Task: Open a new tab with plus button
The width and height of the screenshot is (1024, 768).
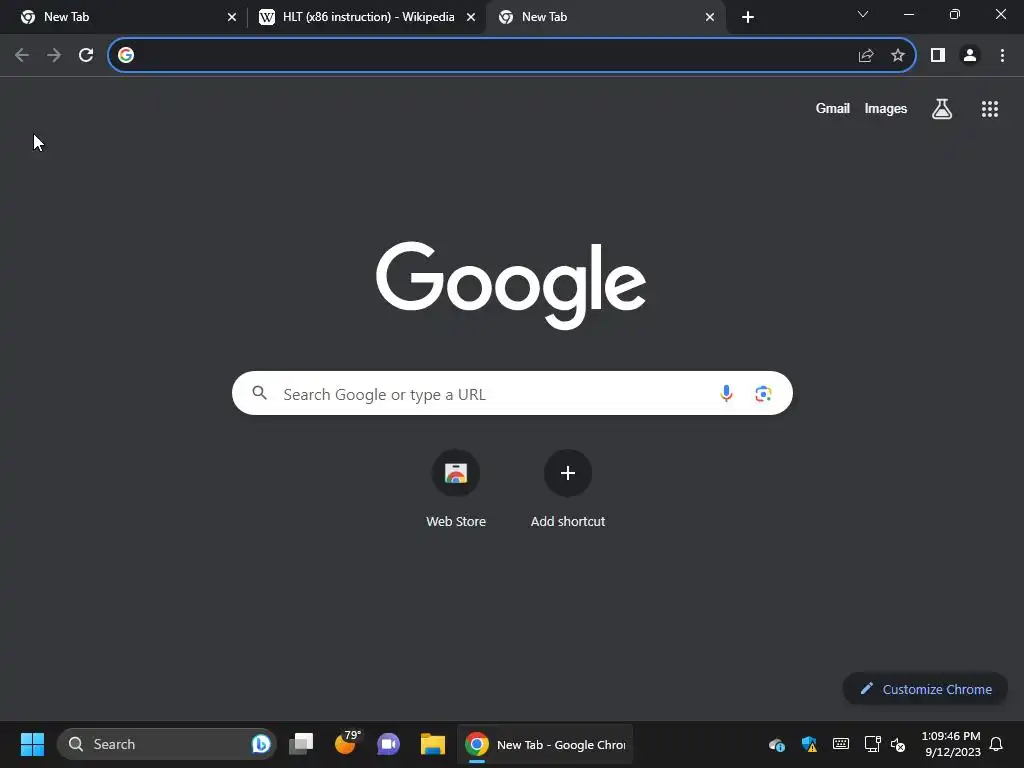Action: pos(748,17)
